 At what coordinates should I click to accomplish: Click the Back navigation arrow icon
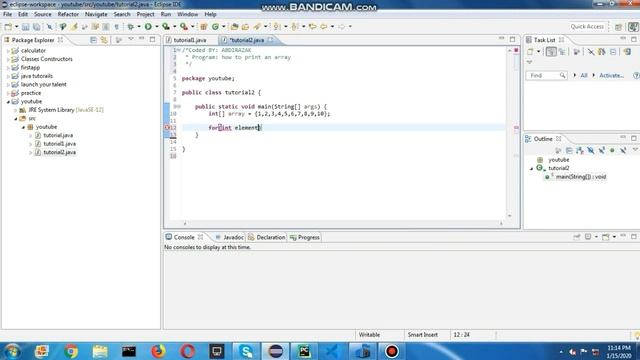[324, 27]
